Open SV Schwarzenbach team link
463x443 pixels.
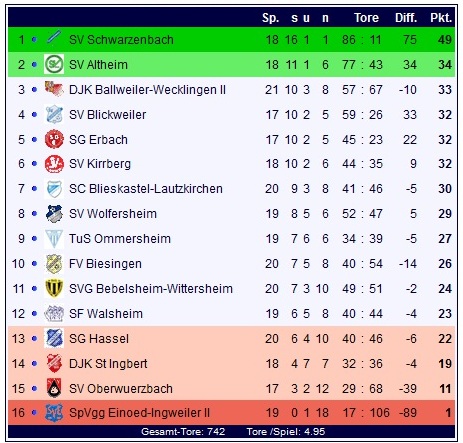tap(121, 40)
